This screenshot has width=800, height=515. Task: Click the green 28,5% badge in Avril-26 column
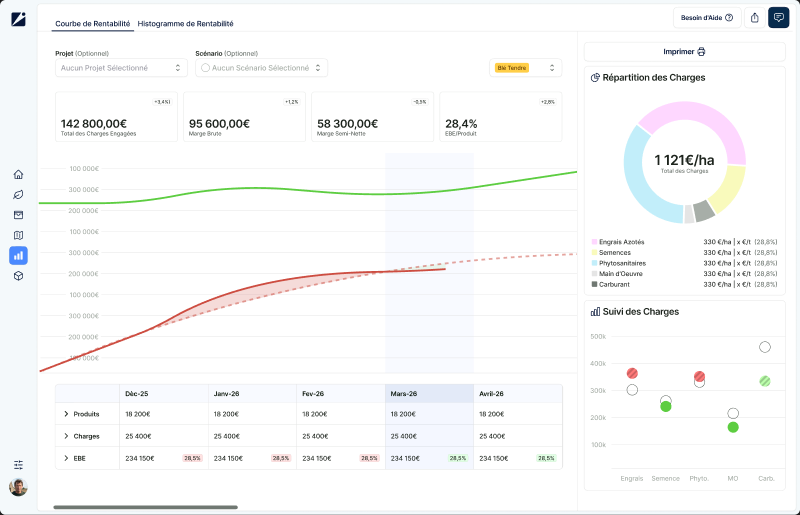click(x=546, y=458)
